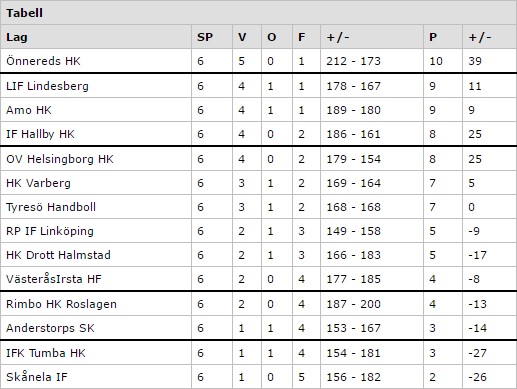Viewport: 517px width, 389px height.
Task: Click the Tabell title bar
Action: (x=258, y=13)
